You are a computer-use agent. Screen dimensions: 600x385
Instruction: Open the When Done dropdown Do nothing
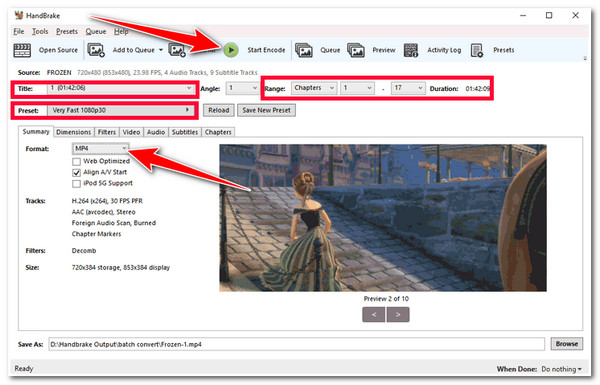(x=561, y=369)
